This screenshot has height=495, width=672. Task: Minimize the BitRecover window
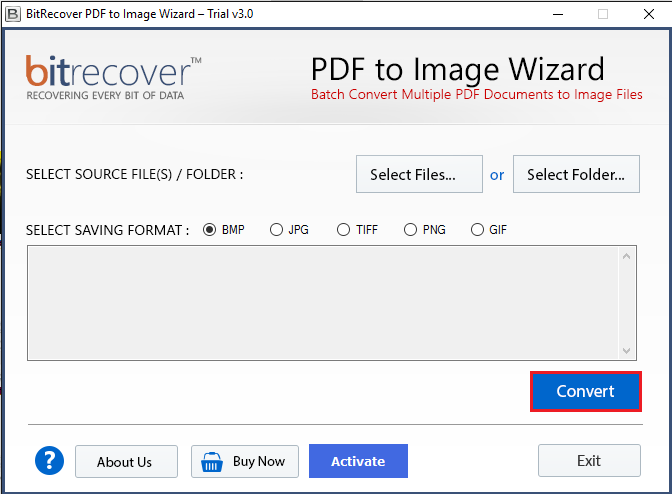(x=558, y=14)
